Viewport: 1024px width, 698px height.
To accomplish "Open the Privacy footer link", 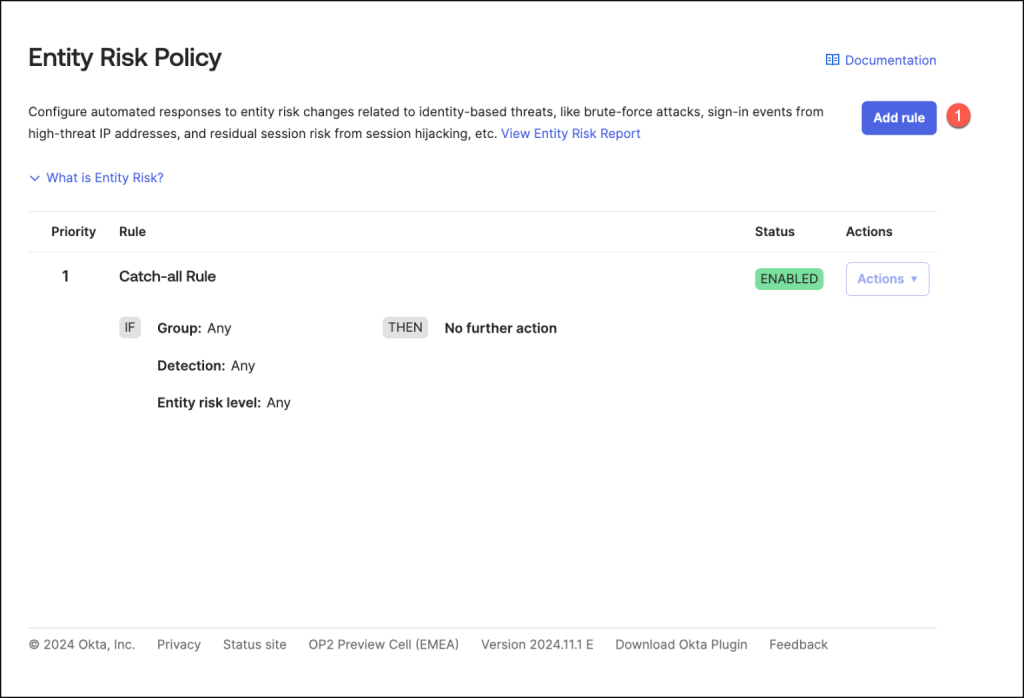I will tap(179, 644).
